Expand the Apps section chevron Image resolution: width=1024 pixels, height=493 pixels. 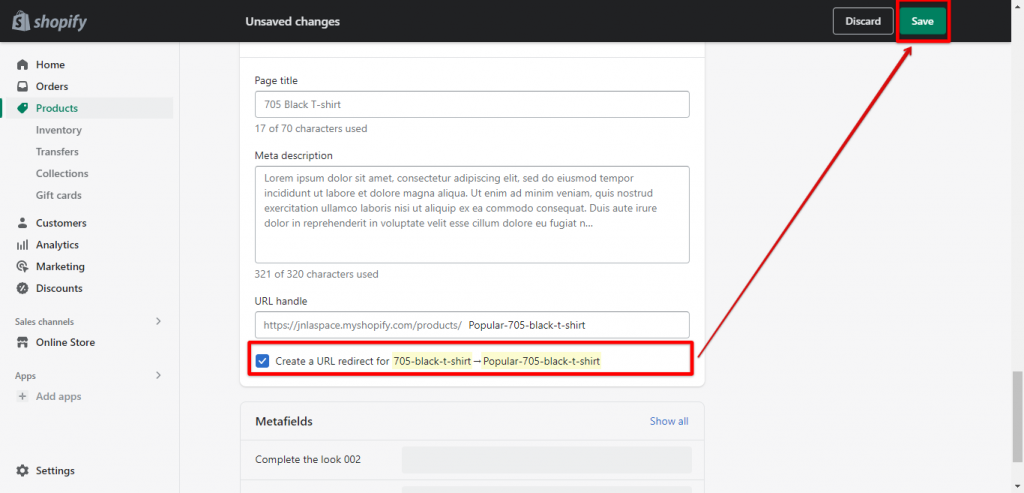click(x=158, y=375)
